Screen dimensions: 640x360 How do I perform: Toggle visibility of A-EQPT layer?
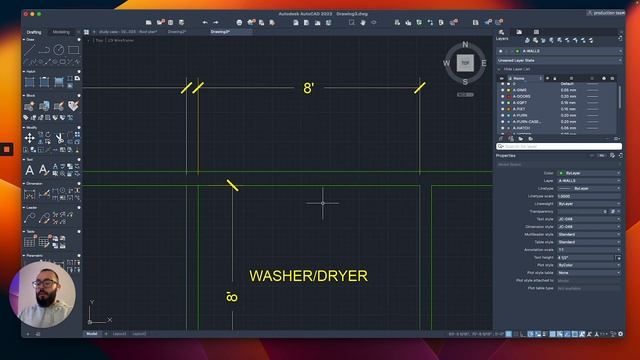coord(502,103)
